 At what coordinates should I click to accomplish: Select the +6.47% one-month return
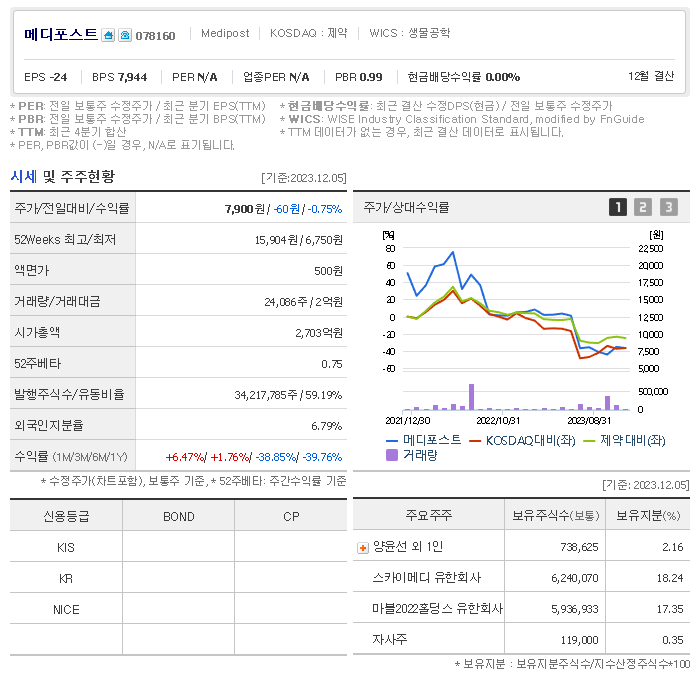tap(185, 457)
